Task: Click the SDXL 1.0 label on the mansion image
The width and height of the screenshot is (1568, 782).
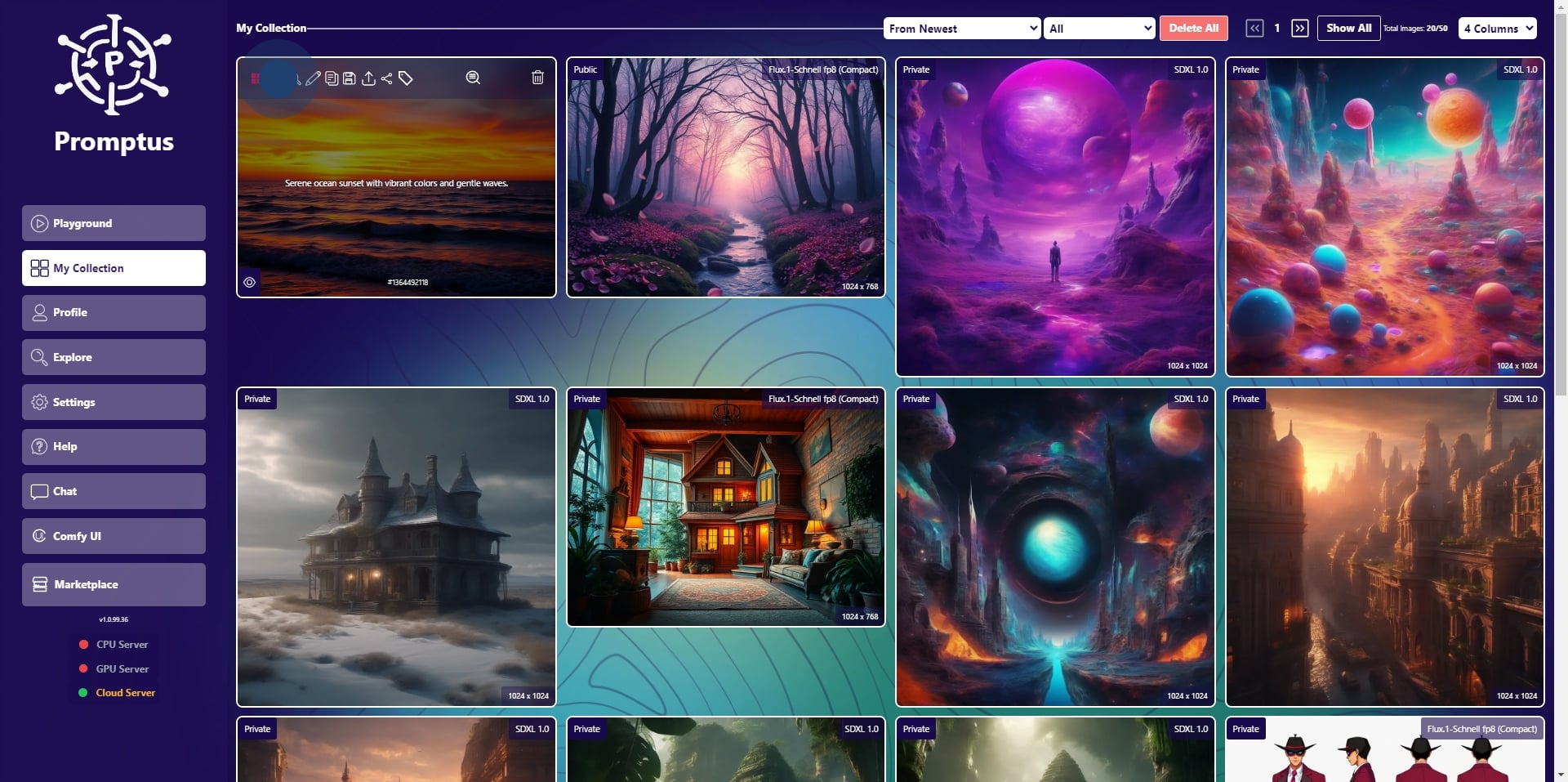Action: pyautogui.click(x=532, y=399)
